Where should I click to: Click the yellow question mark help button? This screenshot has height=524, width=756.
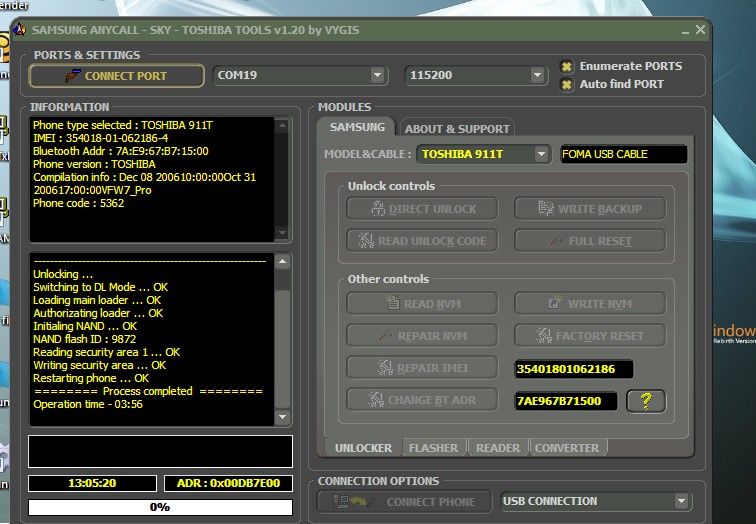(646, 401)
